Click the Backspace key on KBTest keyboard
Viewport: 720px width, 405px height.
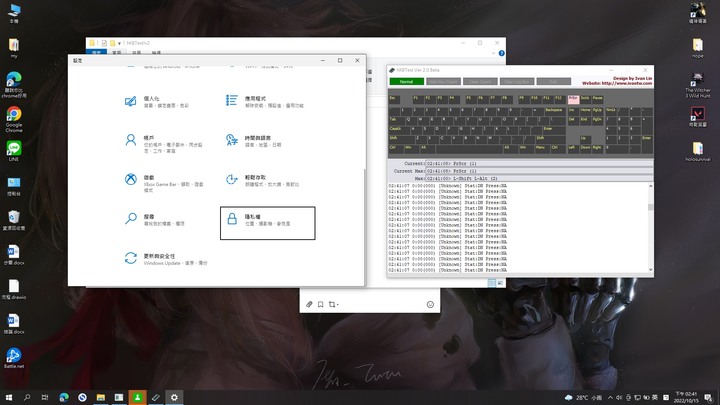click(x=555, y=111)
